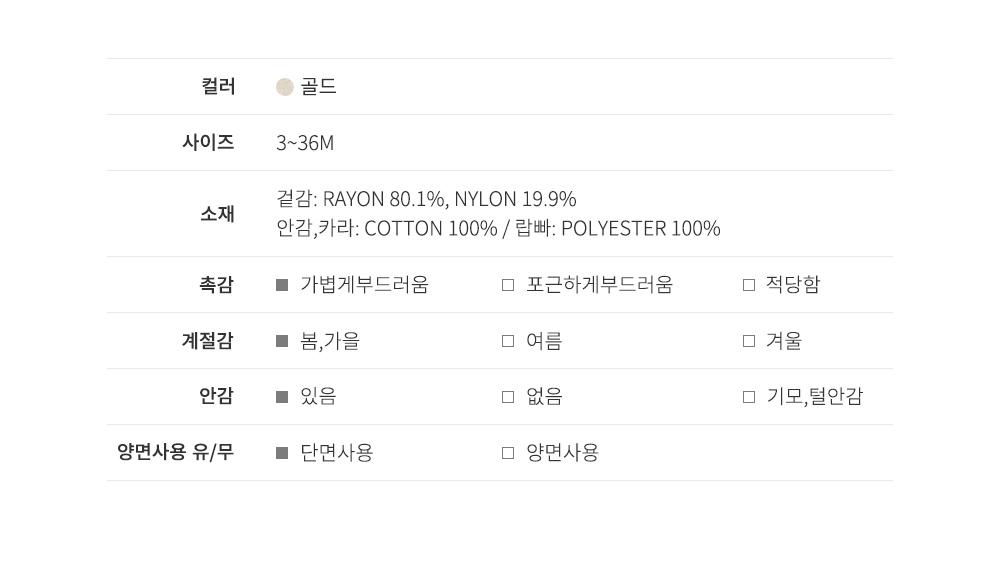1000x564 pixels.
Task: Click the 컬러 row label
Action: click(x=218, y=87)
